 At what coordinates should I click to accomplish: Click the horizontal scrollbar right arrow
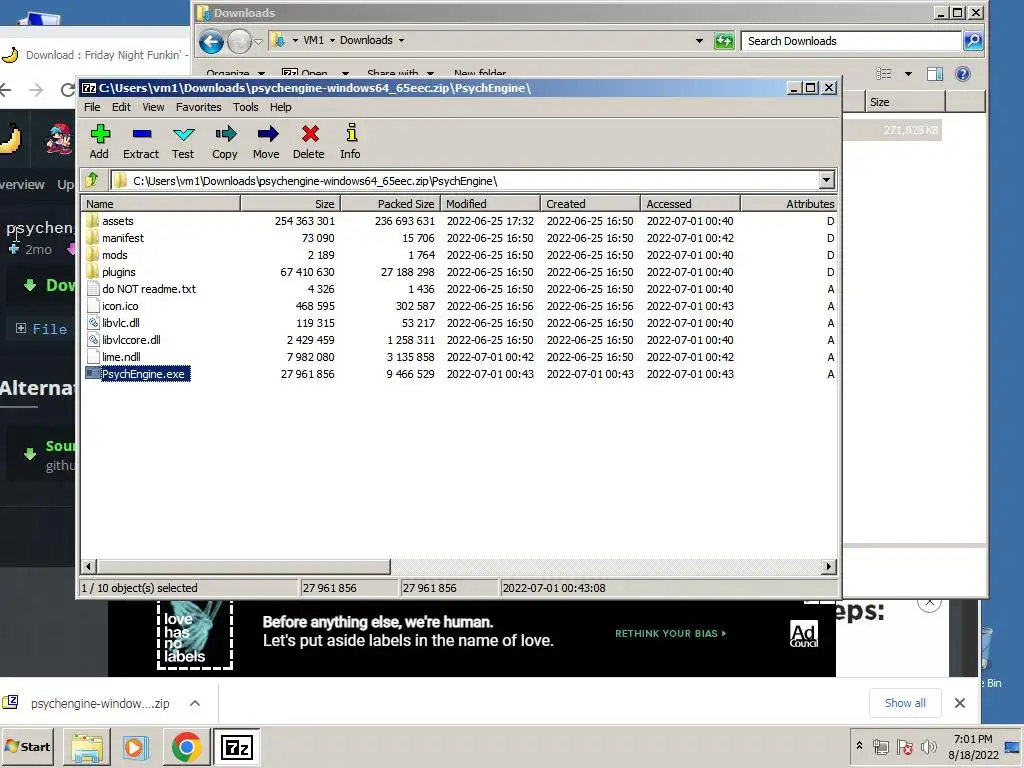click(x=829, y=566)
